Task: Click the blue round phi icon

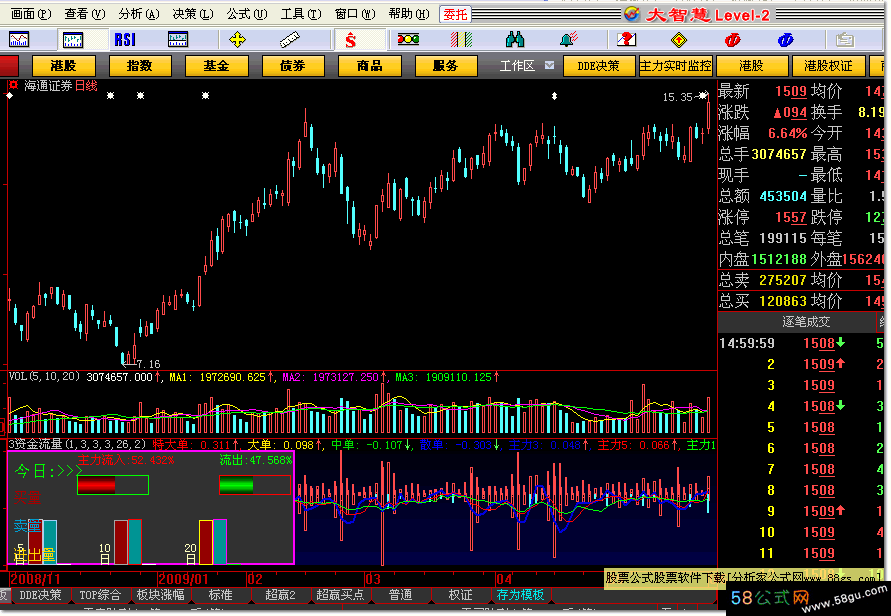Action: click(x=785, y=40)
